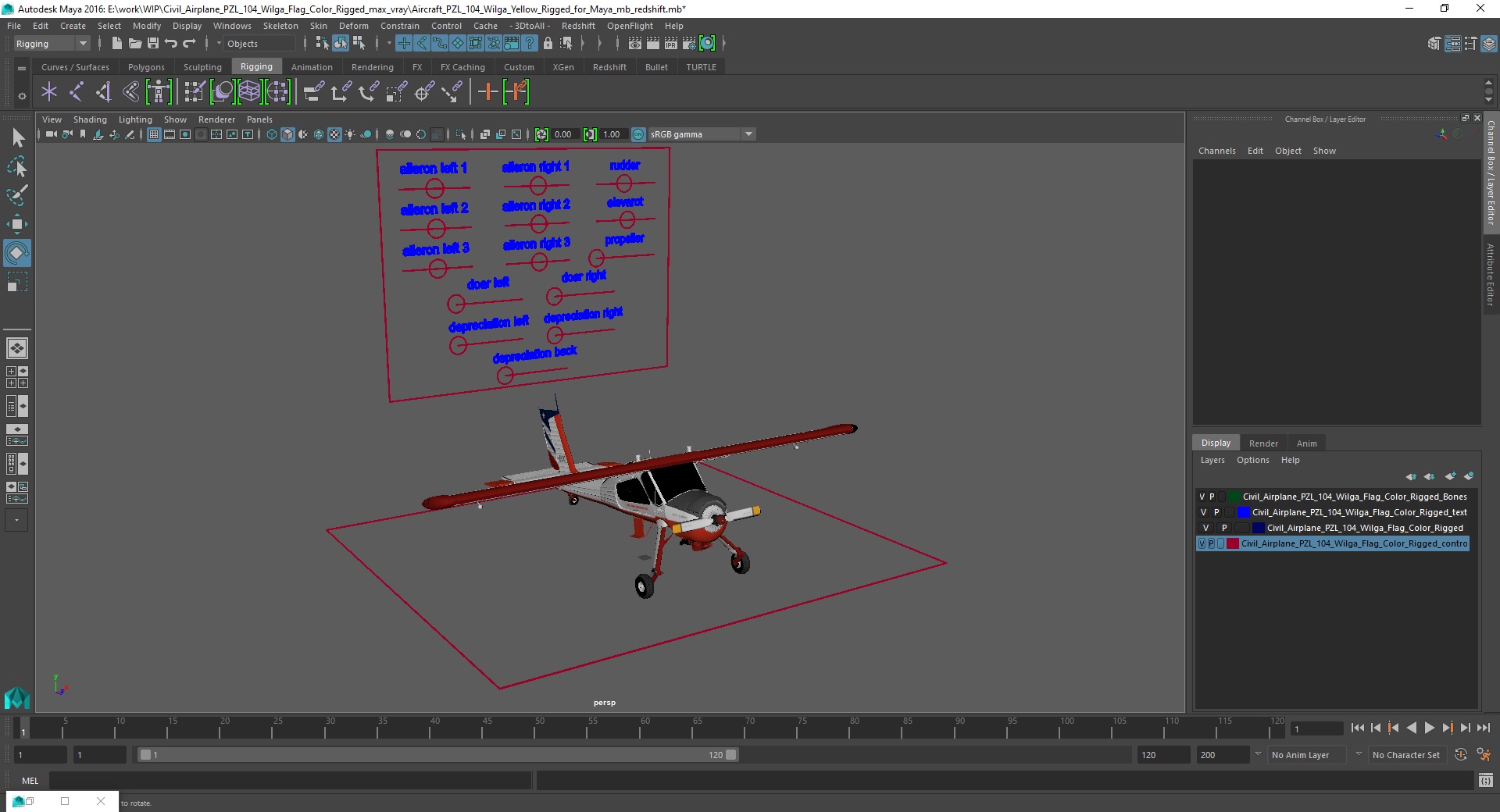Undo the last action

click(171, 44)
